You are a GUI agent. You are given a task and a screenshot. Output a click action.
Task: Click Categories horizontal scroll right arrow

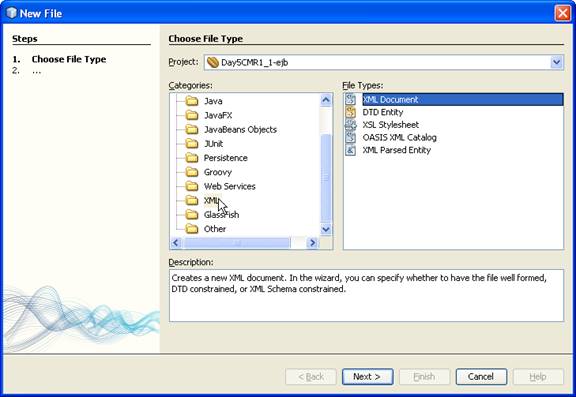[x=313, y=242]
